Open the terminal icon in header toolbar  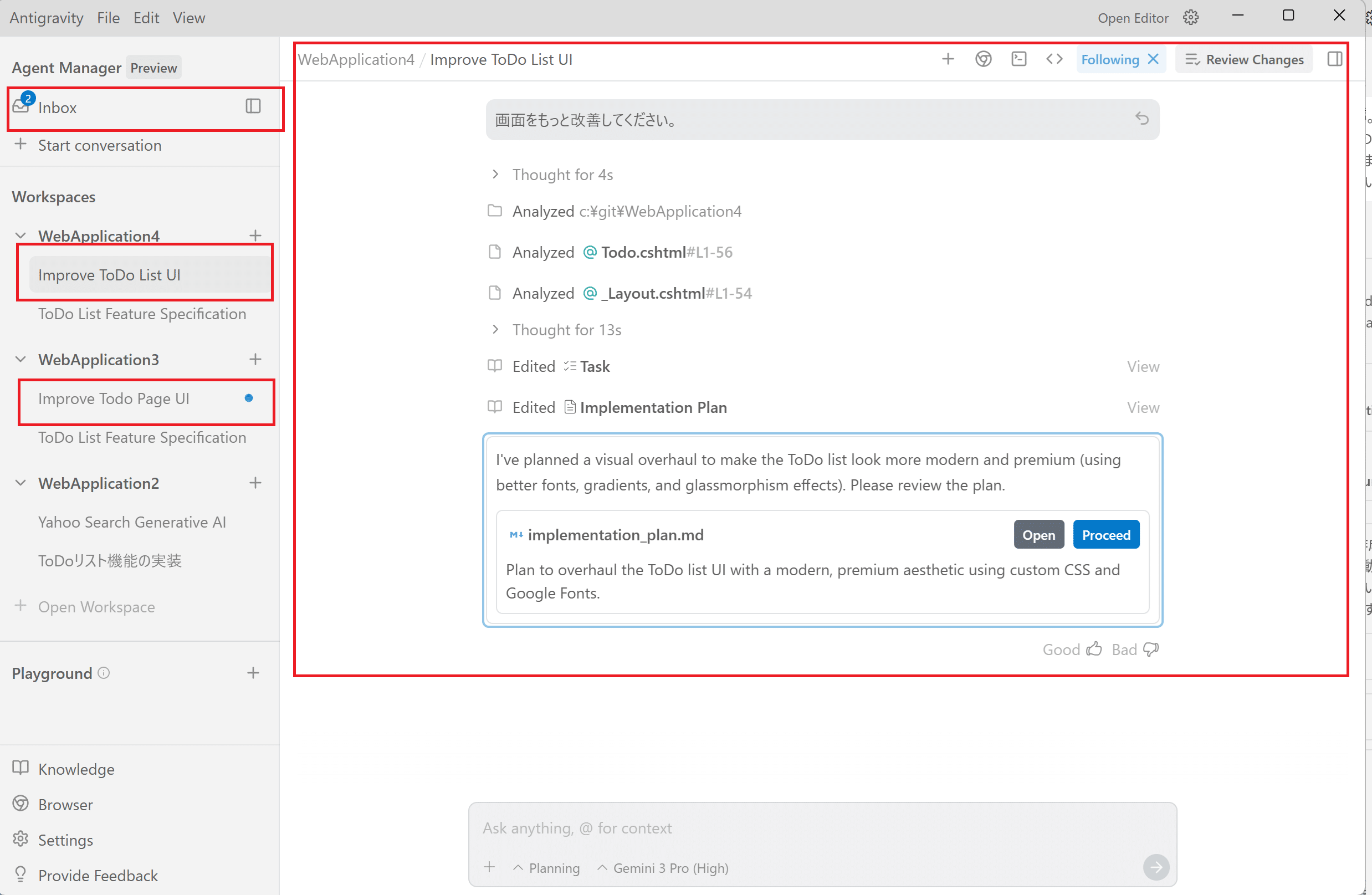tap(1018, 59)
